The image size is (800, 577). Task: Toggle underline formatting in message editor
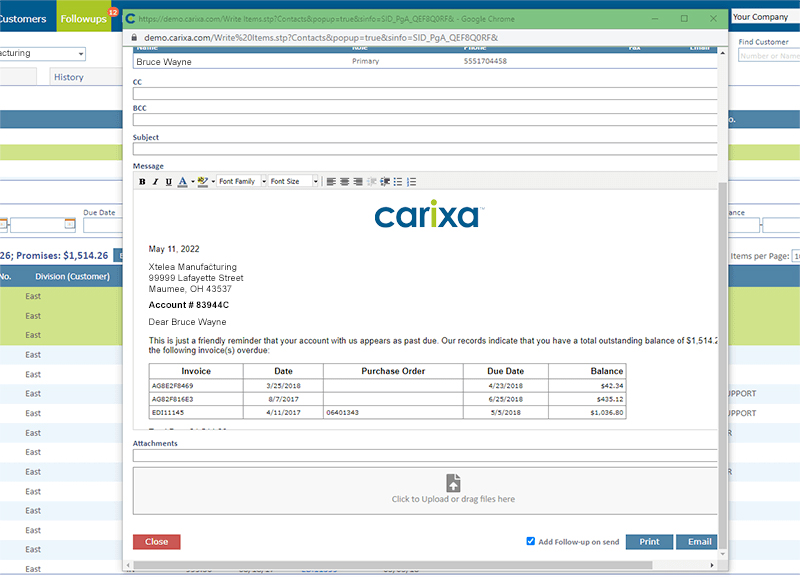coord(169,182)
